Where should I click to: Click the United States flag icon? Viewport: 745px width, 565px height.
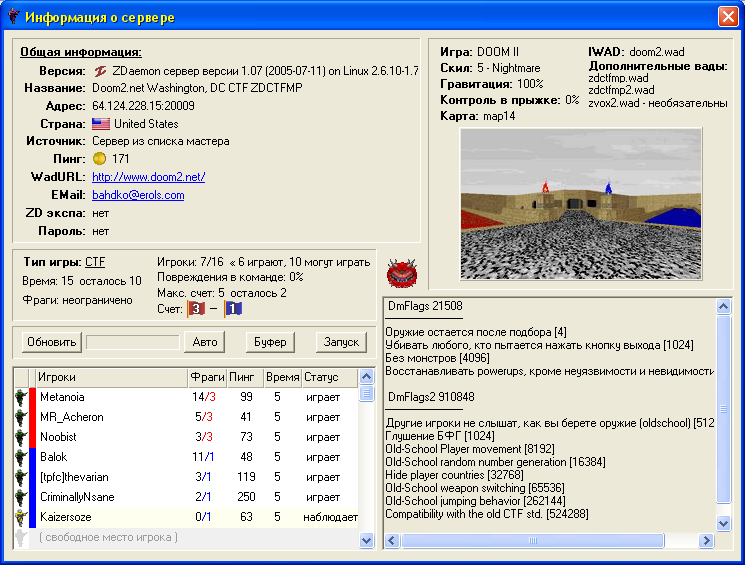coord(100,124)
